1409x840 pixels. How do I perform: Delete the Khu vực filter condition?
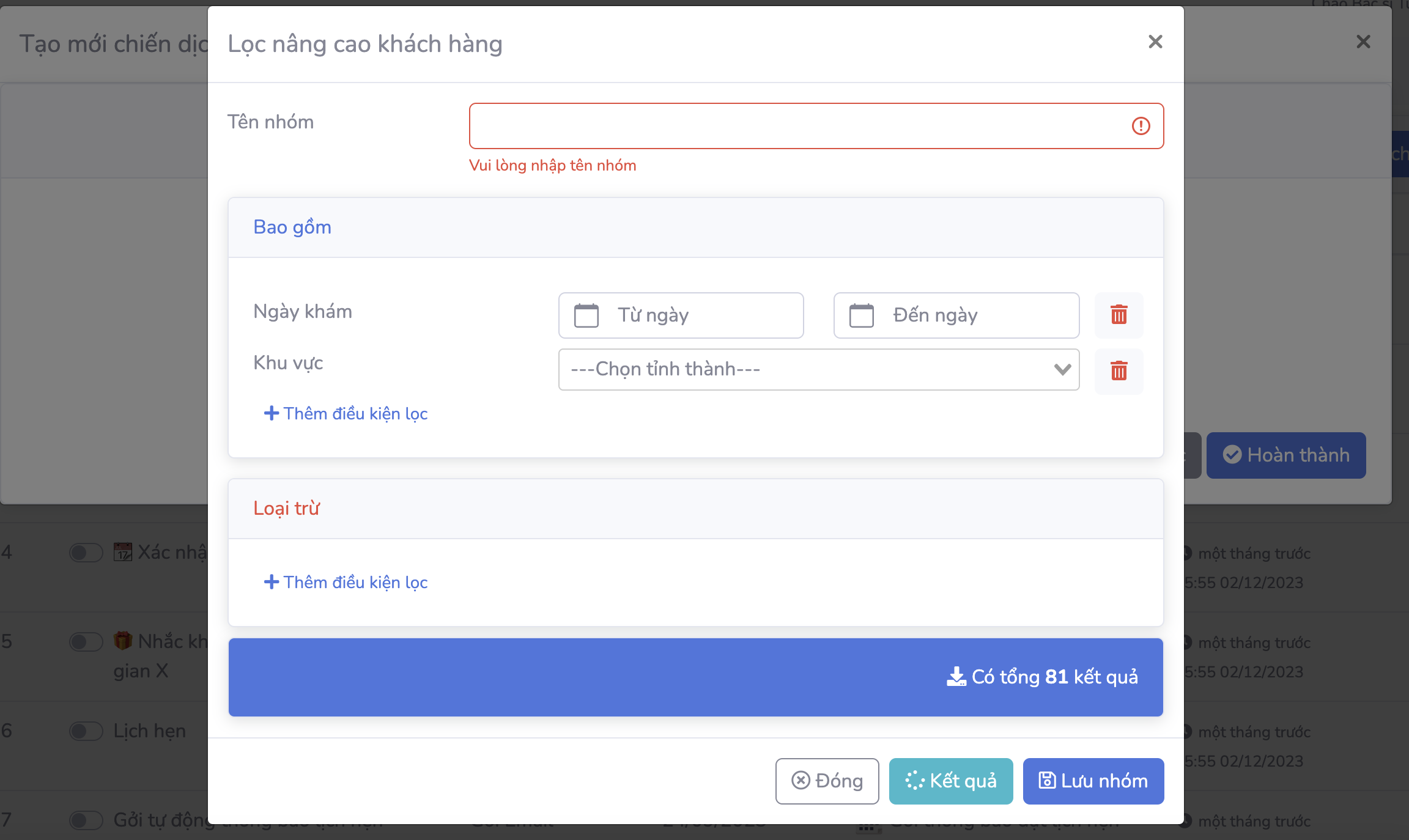(1119, 370)
